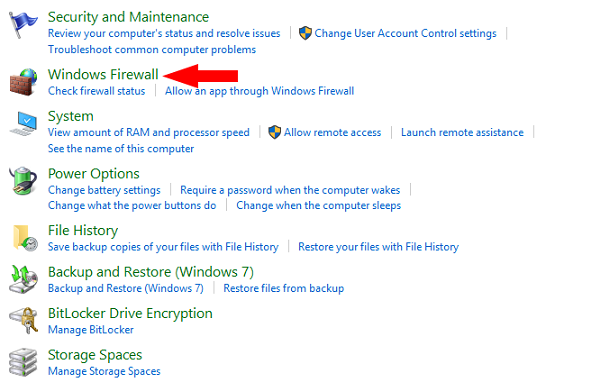Click the Storage Spaces stacked drives icon
589x389 pixels.
(x=23, y=362)
